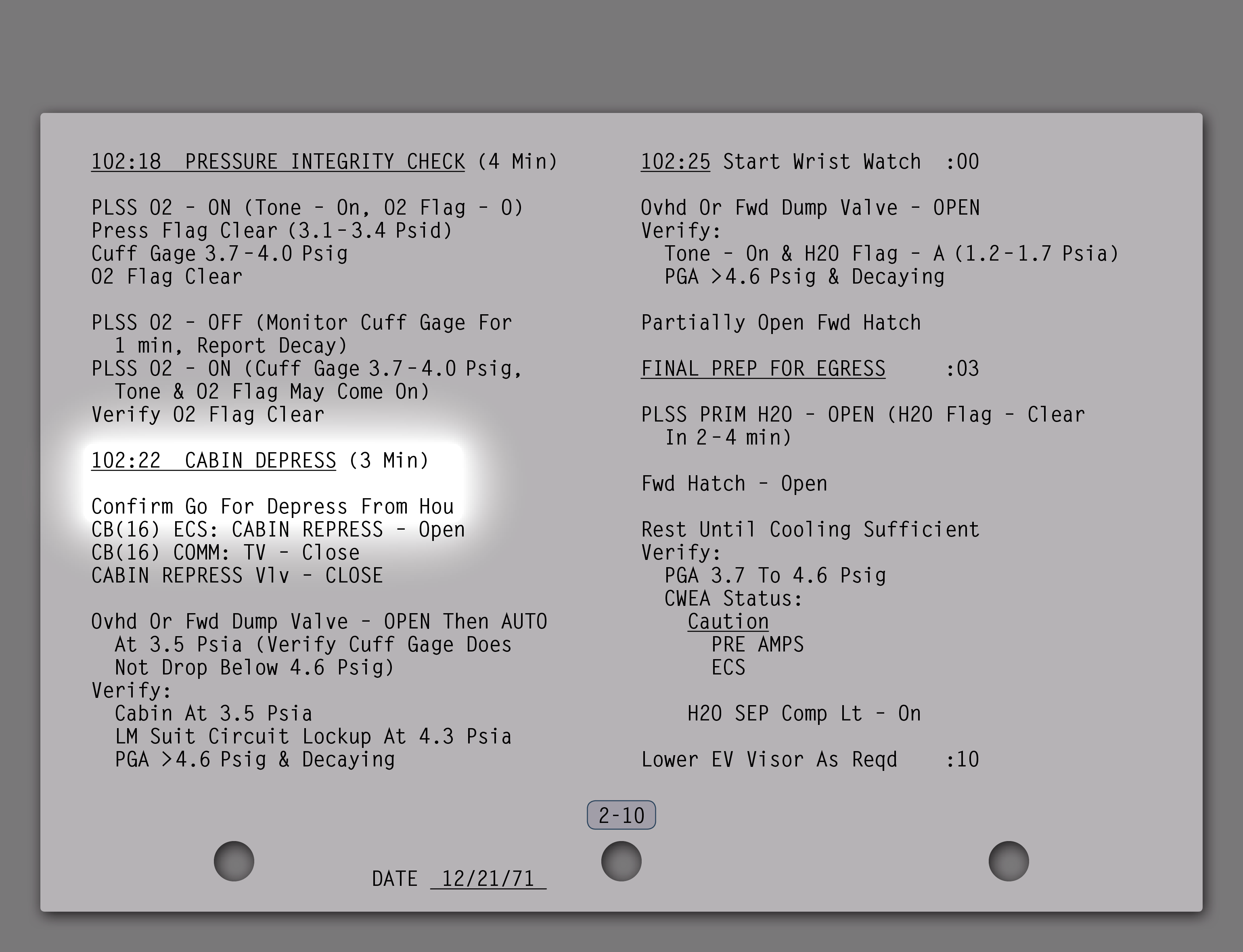
Task: Click the 12/21/71 date field
Action: [488, 878]
